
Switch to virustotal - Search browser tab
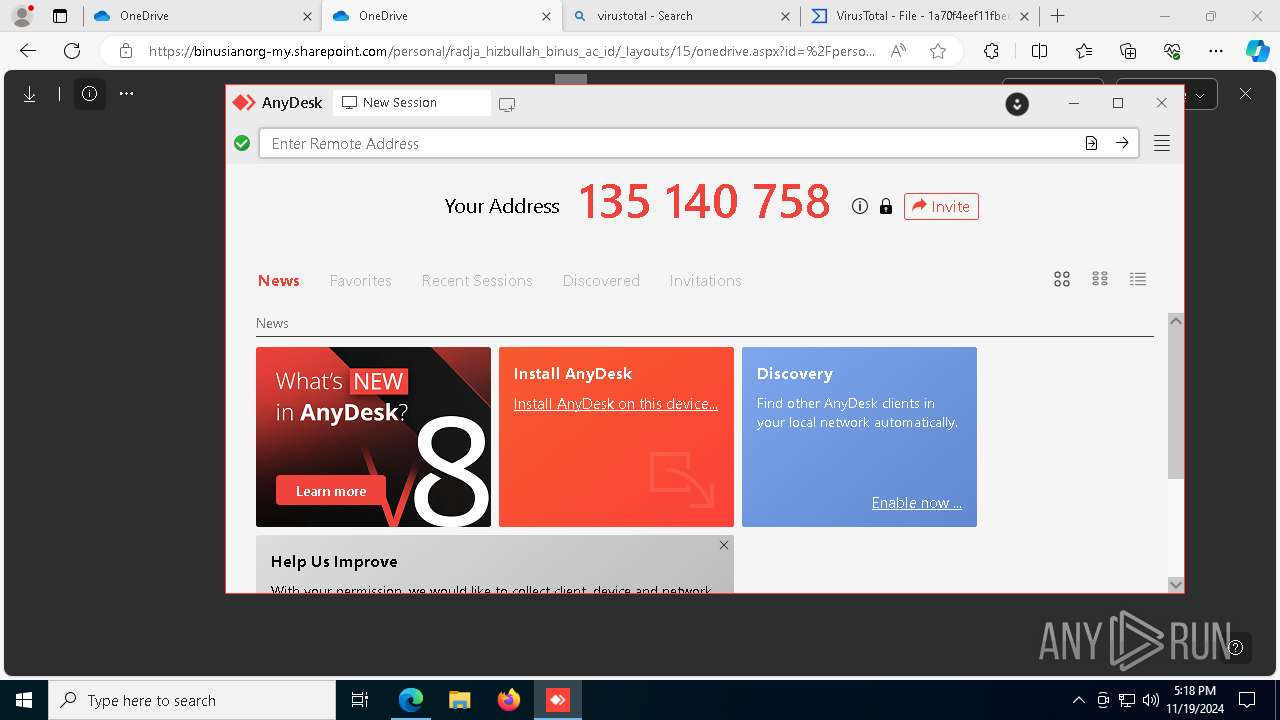point(680,16)
